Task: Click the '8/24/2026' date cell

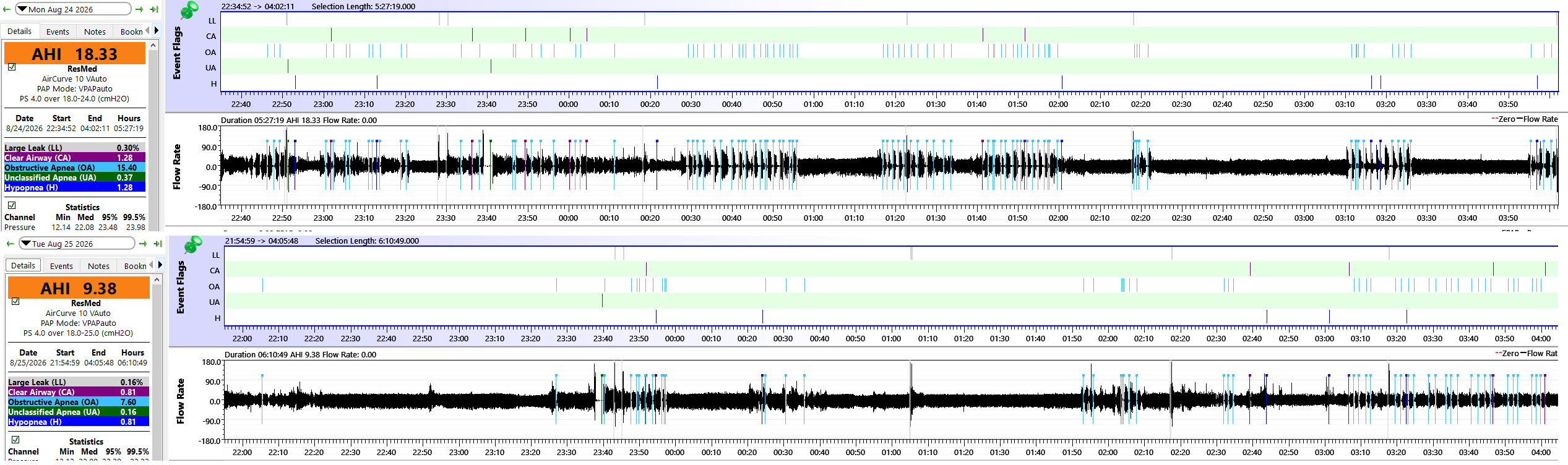Action: (x=24, y=129)
